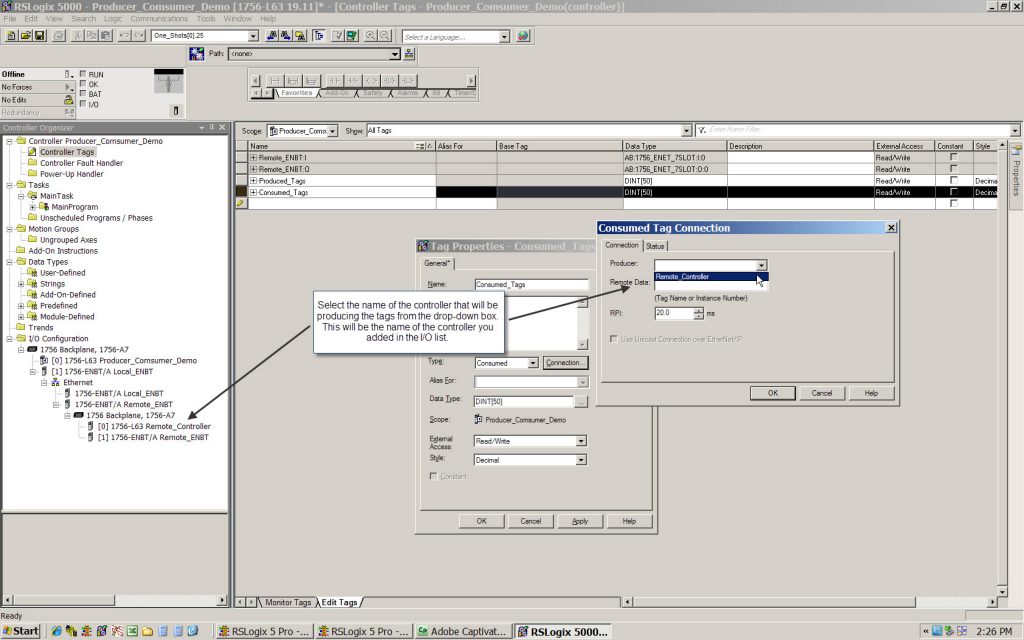
Task: Open the Style drop-down showing Decimal
Action: pos(581,460)
